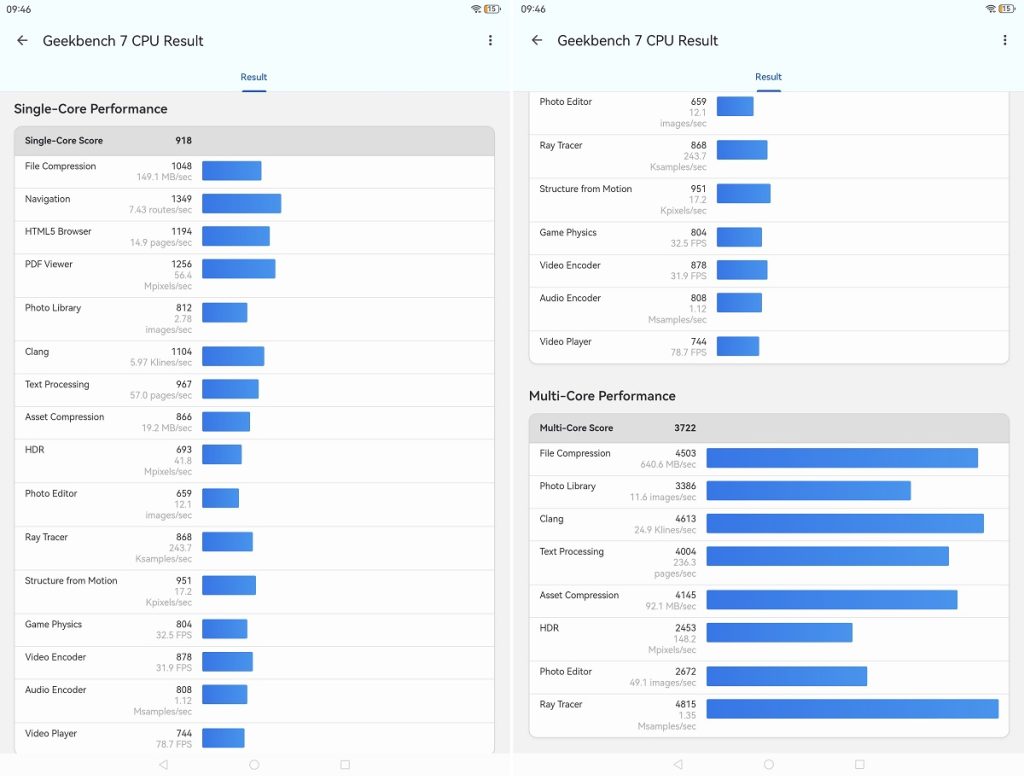Select the Result tab on left screen
This screenshot has height=780, width=1024.
click(253, 77)
